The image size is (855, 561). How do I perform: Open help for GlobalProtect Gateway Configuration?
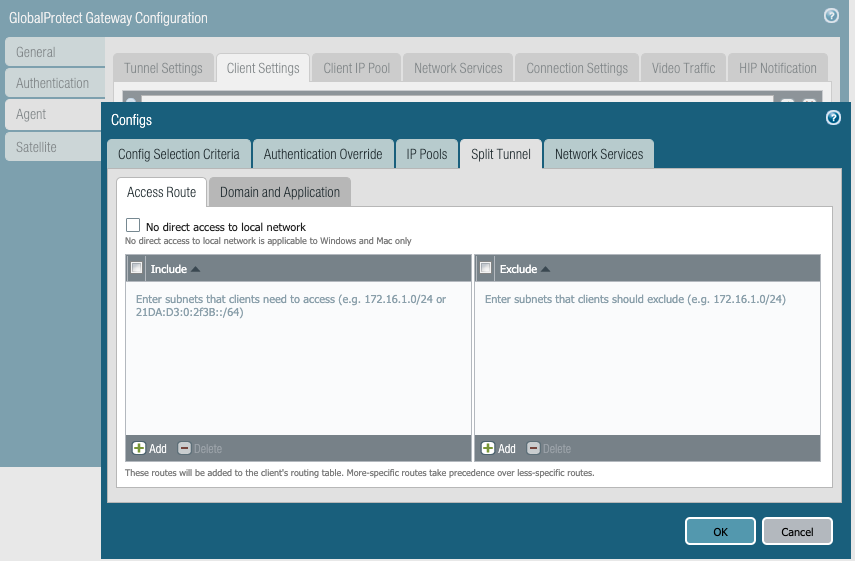pos(831,15)
